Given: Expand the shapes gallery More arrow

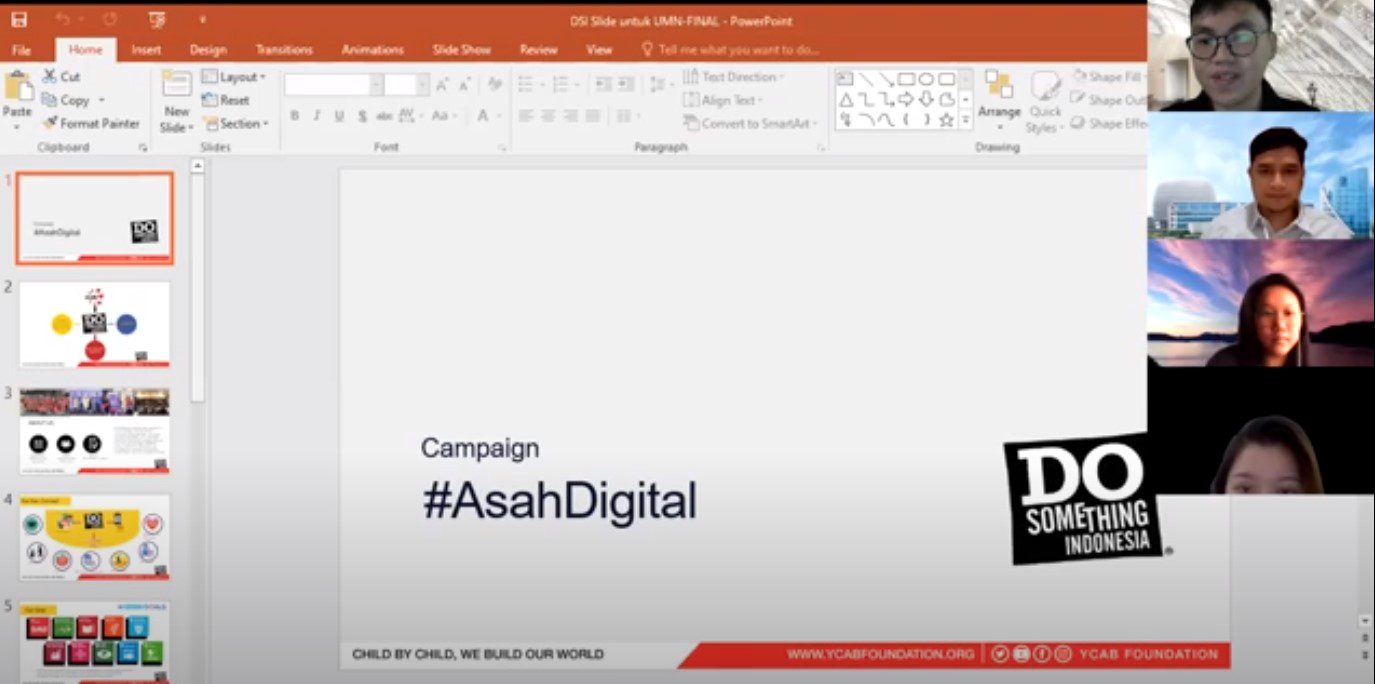Looking at the screenshot, I should click(966, 120).
